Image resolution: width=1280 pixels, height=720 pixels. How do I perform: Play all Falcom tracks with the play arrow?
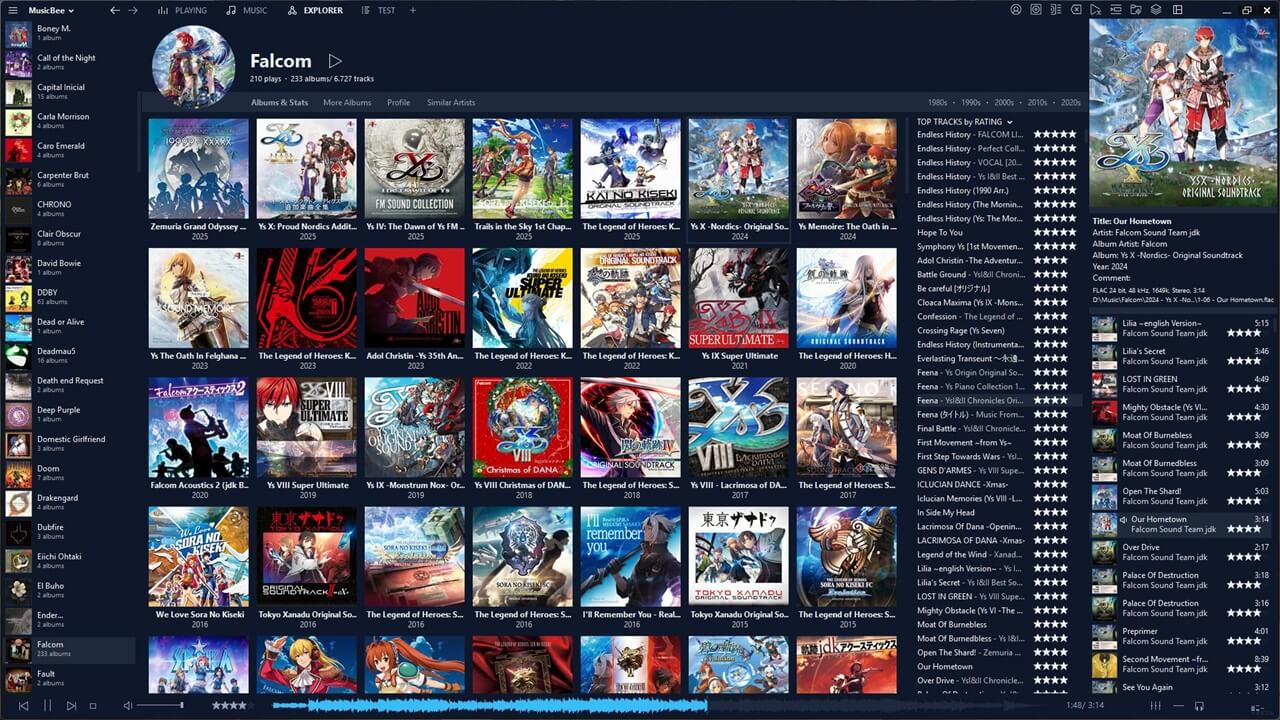coord(335,61)
